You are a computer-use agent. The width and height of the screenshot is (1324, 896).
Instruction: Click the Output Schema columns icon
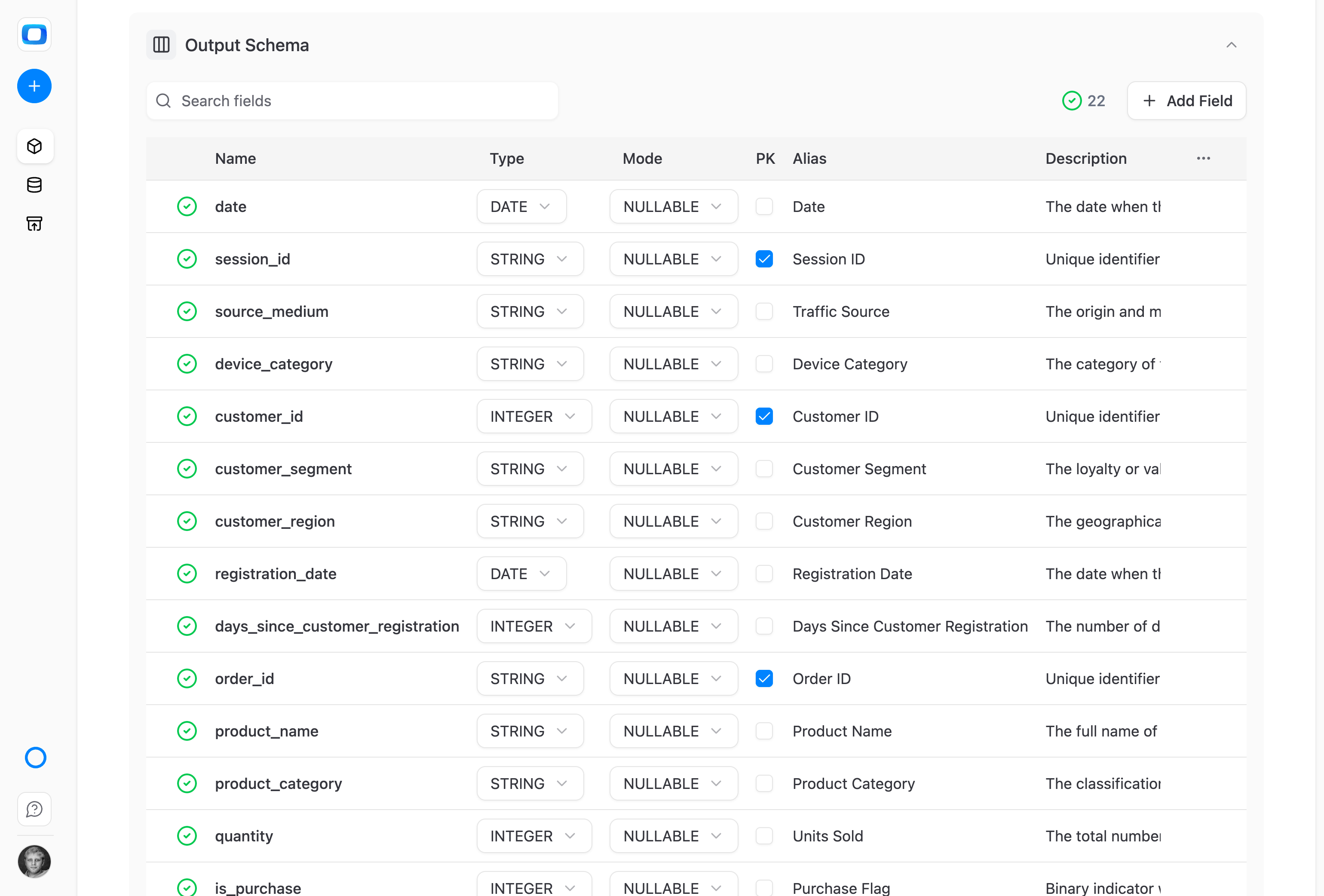[x=161, y=45]
